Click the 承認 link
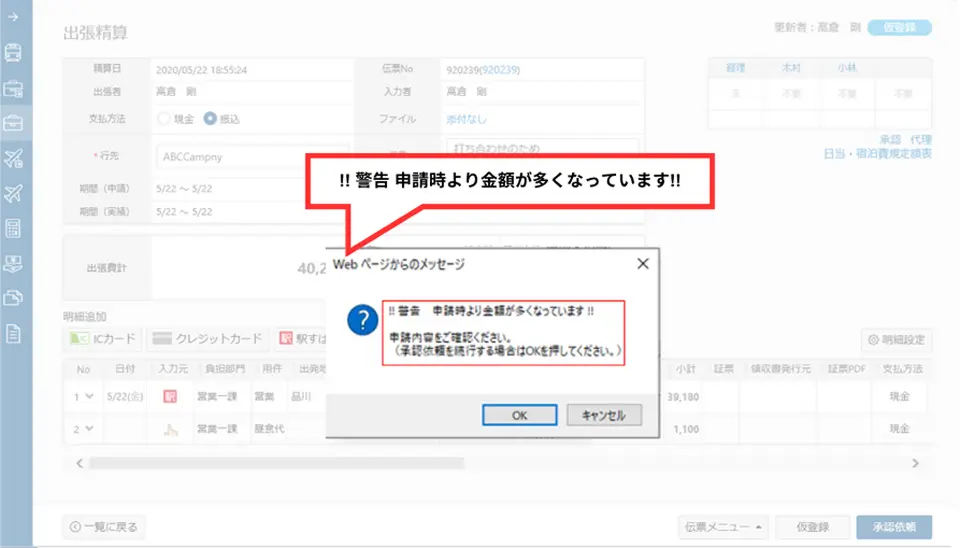Viewport: 960px width, 548px height. tap(890, 140)
